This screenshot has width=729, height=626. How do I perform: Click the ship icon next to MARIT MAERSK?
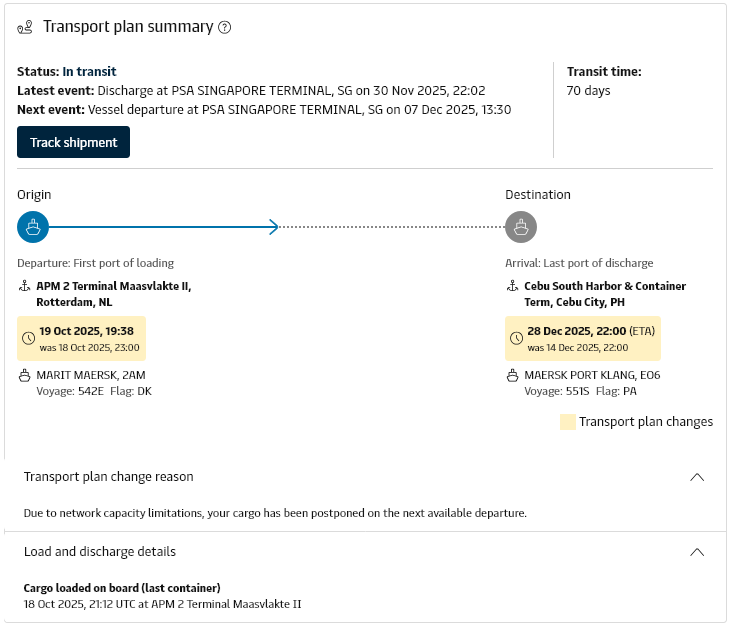[x=24, y=376]
